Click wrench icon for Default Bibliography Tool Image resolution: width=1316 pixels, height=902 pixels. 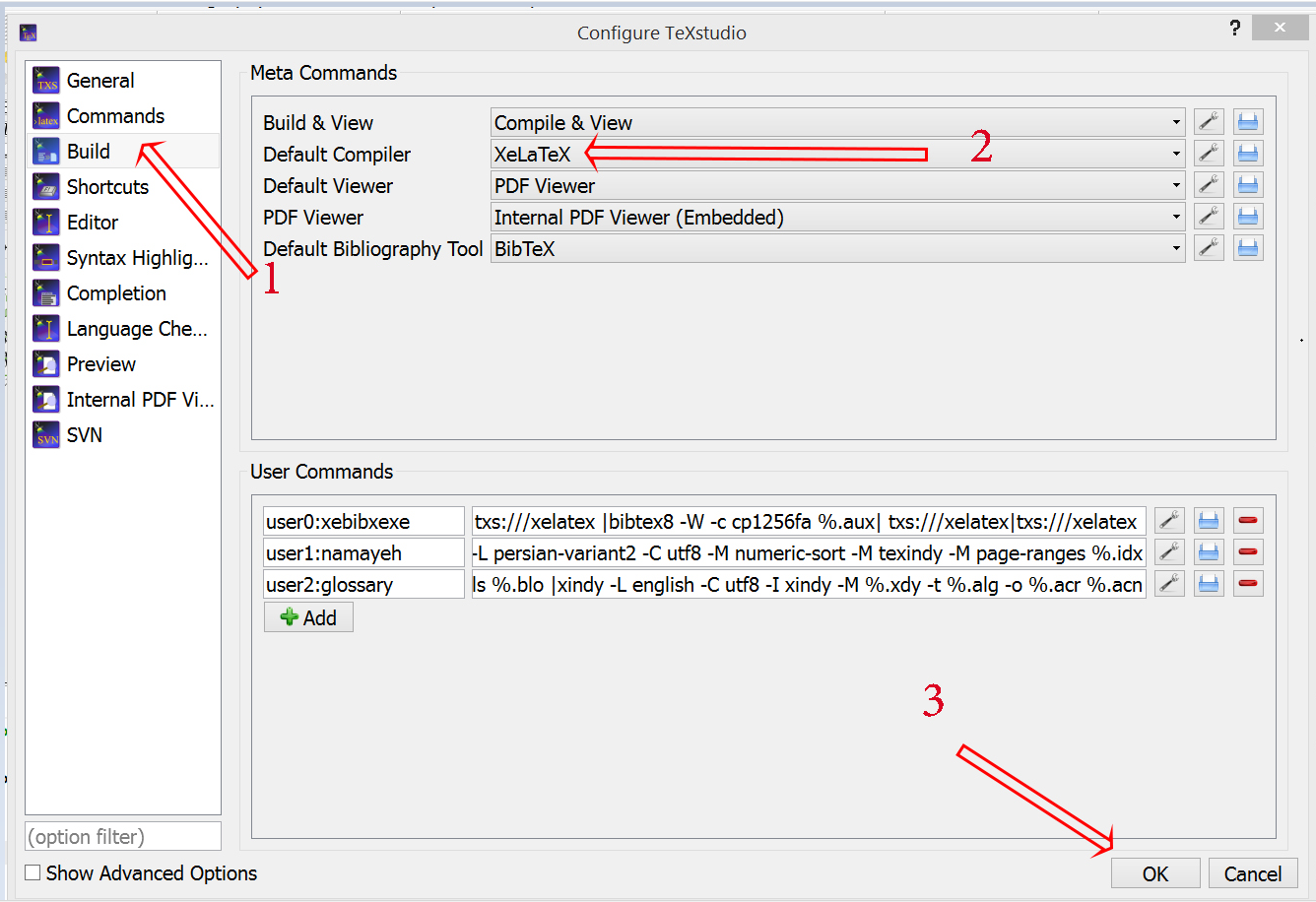1209,248
